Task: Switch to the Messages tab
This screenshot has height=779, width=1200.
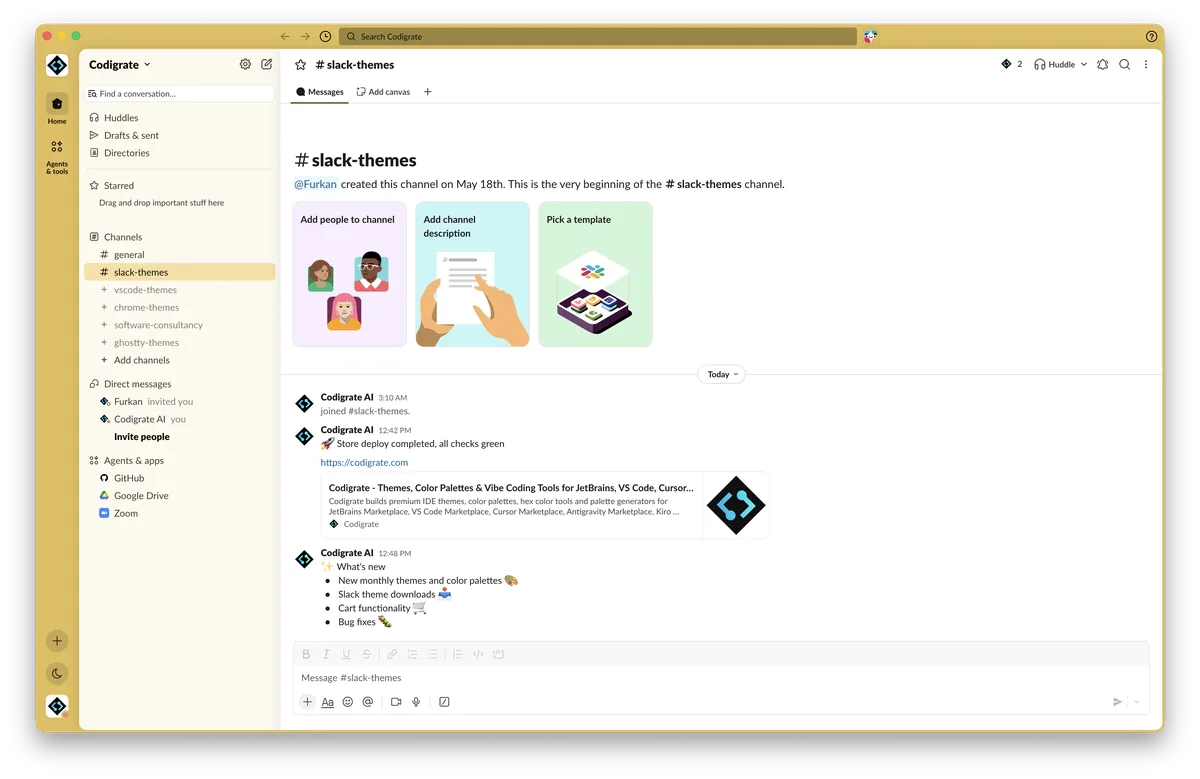Action: [320, 92]
